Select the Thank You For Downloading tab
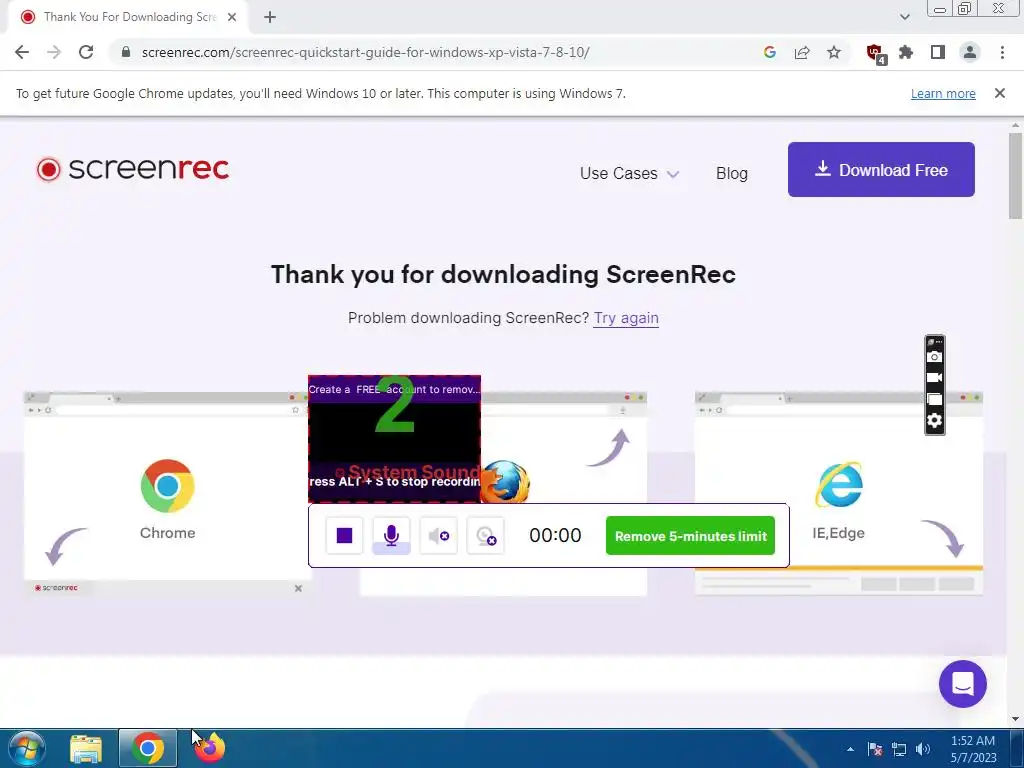Screen dimensions: 1024x768 [128, 18]
